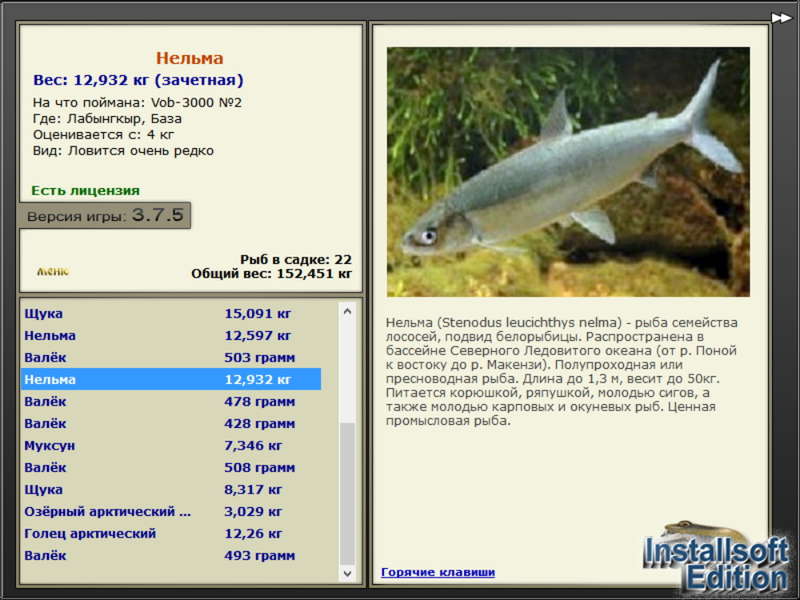The height and width of the screenshot is (600, 800).
Task: Open the Горячие клавиши link
Action: tap(438, 572)
